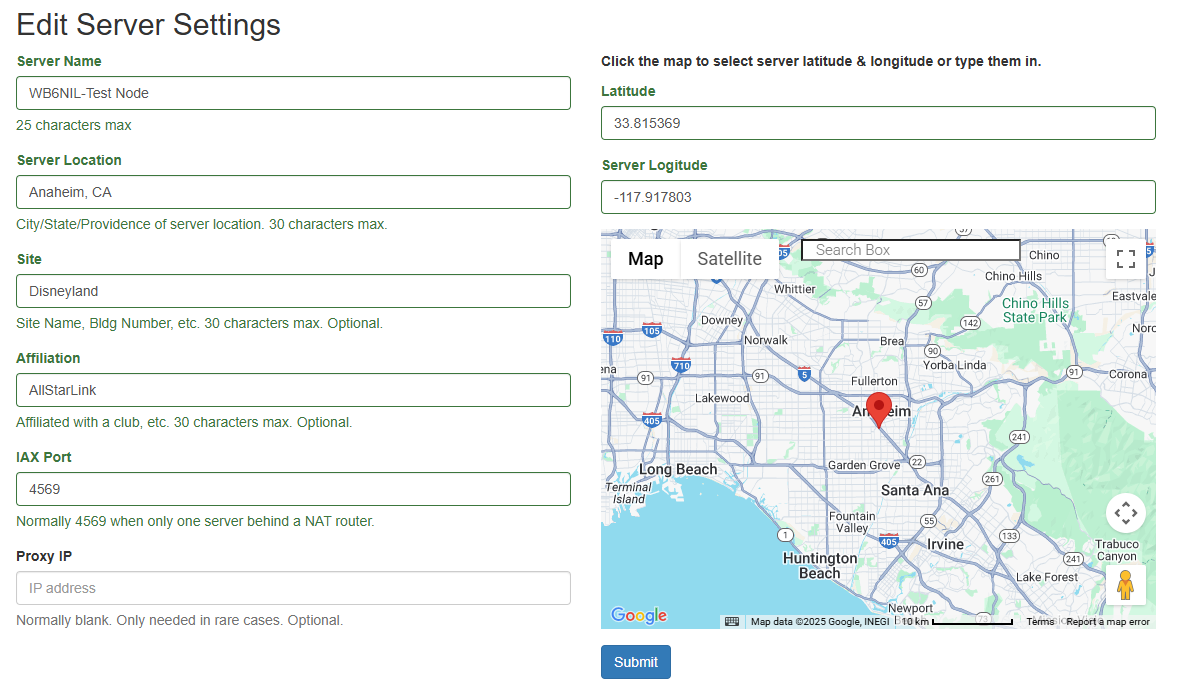Select the Affiliation field with AllStarLink
The height and width of the screenshot is (693, 1183).
click(x=293, y=390)
